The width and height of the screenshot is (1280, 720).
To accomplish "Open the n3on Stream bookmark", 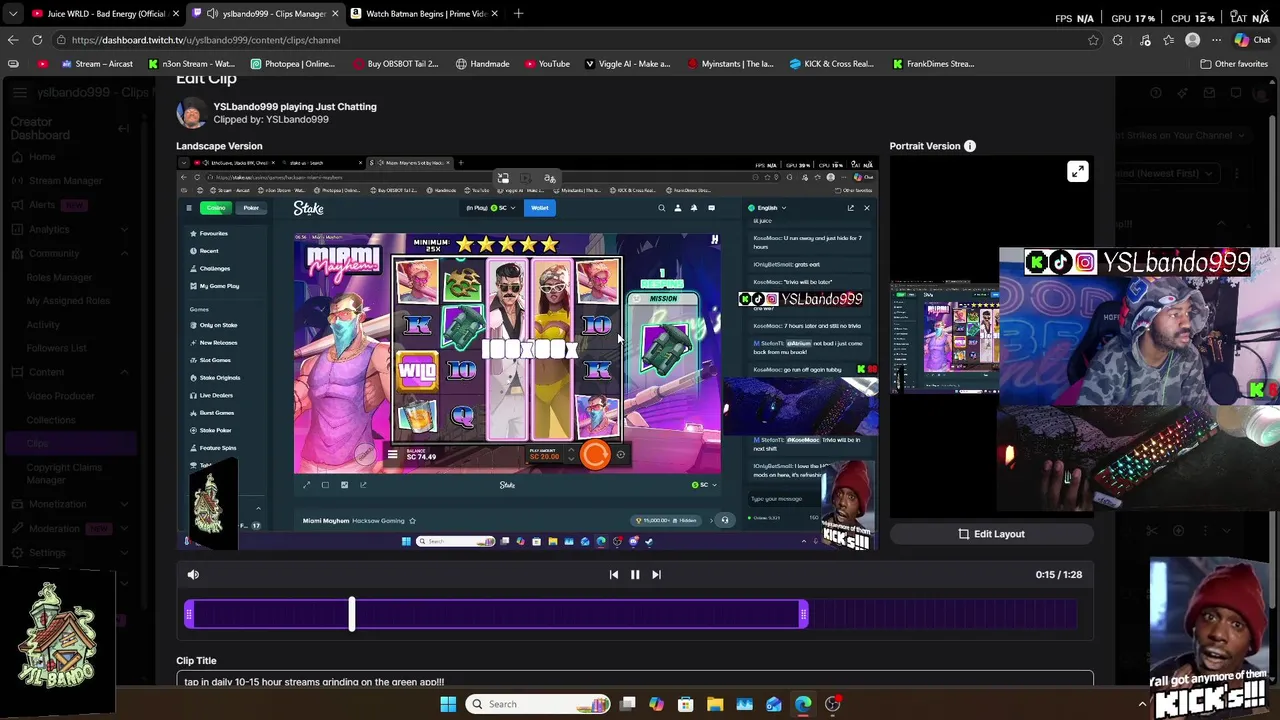I will pyautogui.click(x=191, y=64).
